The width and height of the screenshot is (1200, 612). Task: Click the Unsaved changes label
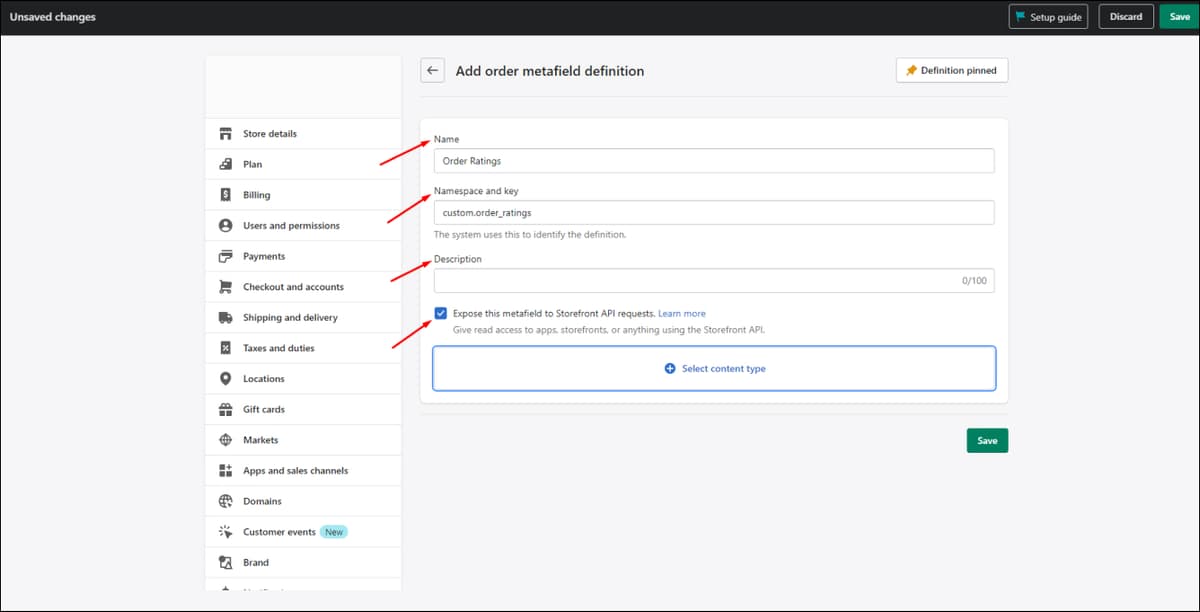point(53,17)
